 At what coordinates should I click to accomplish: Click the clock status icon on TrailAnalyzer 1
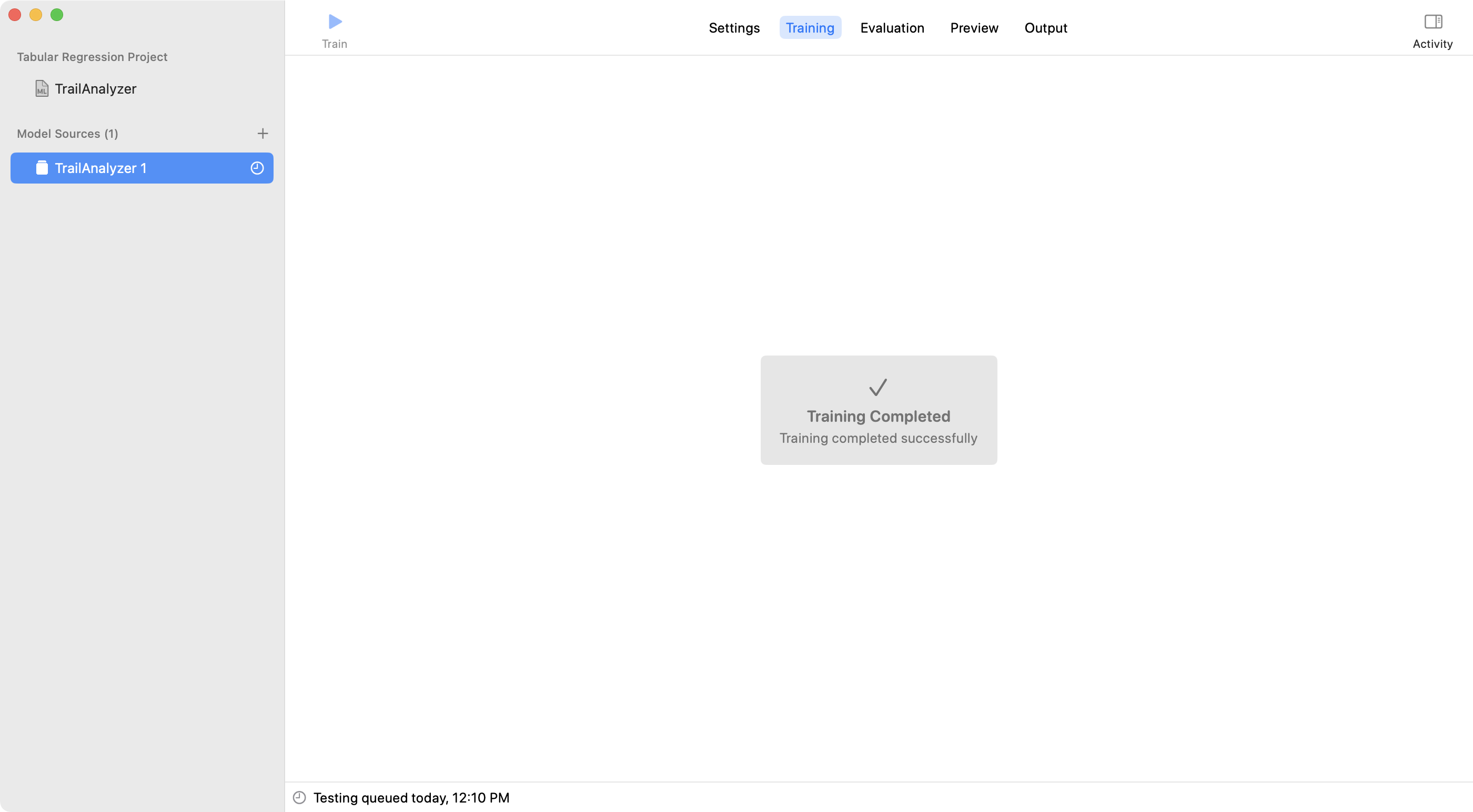coord(257,168)
